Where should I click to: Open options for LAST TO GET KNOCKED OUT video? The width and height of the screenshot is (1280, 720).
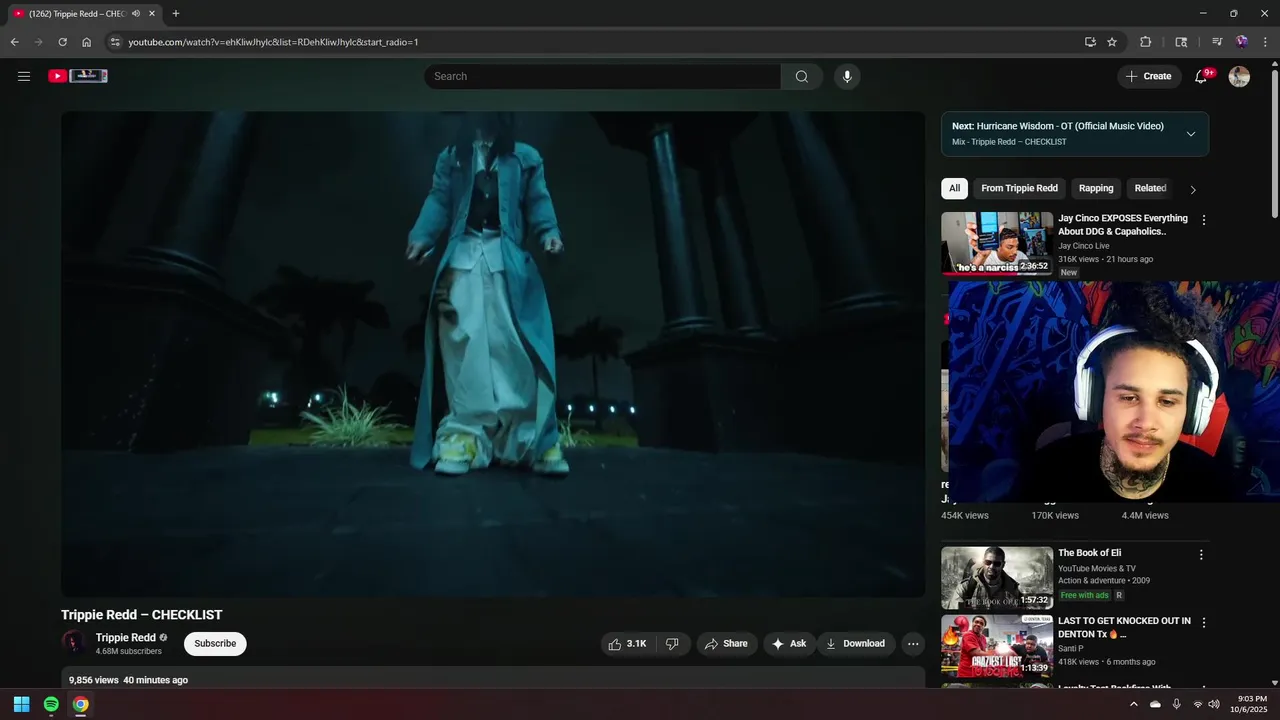1204,622
